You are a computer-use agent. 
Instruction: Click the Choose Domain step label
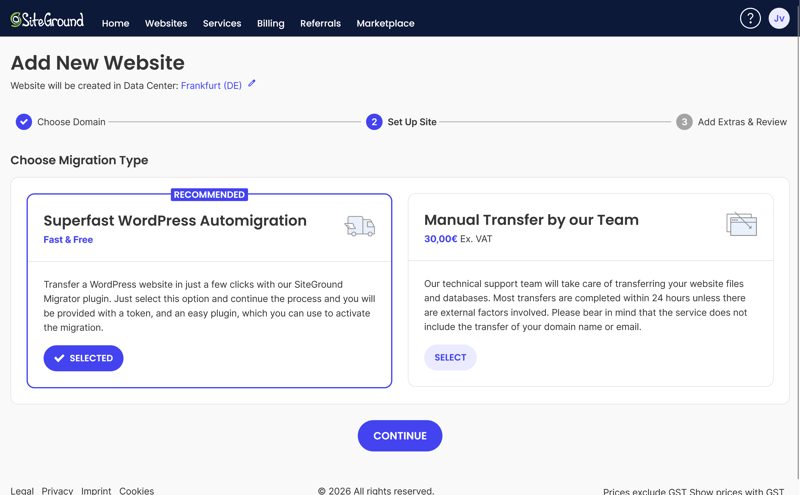[71, 122]
